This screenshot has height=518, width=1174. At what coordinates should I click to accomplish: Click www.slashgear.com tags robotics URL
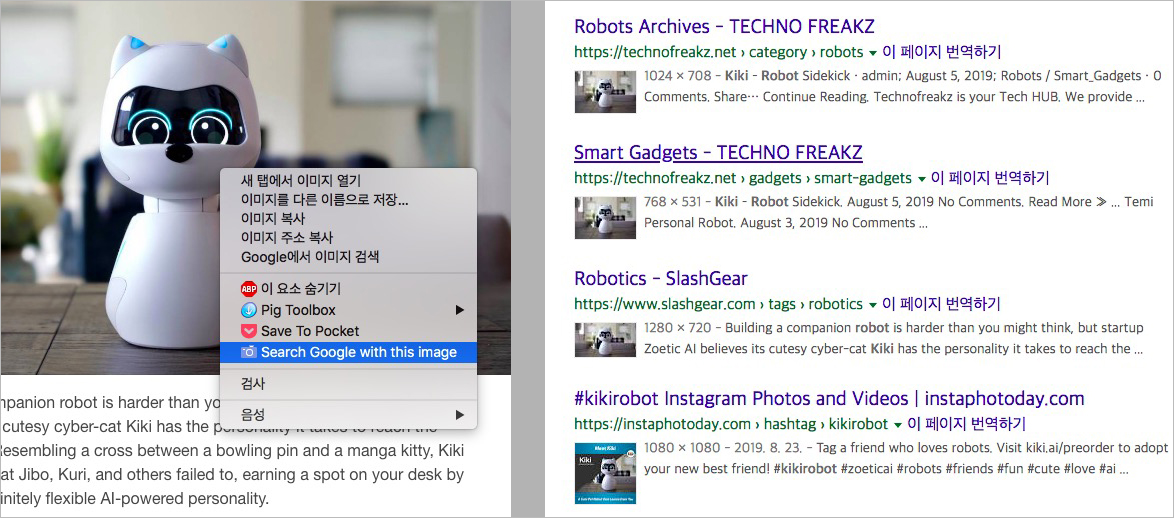[x=719, y=305]
